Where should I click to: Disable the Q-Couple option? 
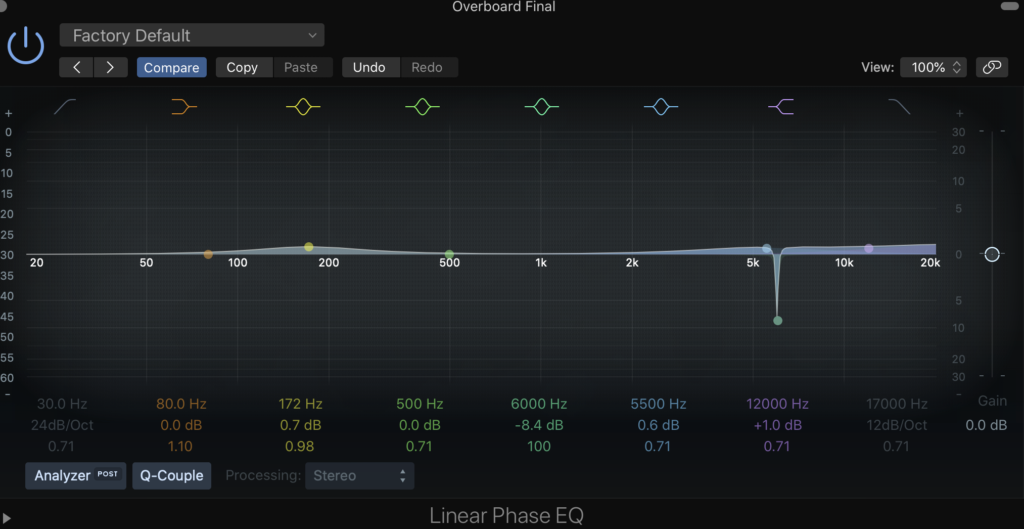point(171,476)
